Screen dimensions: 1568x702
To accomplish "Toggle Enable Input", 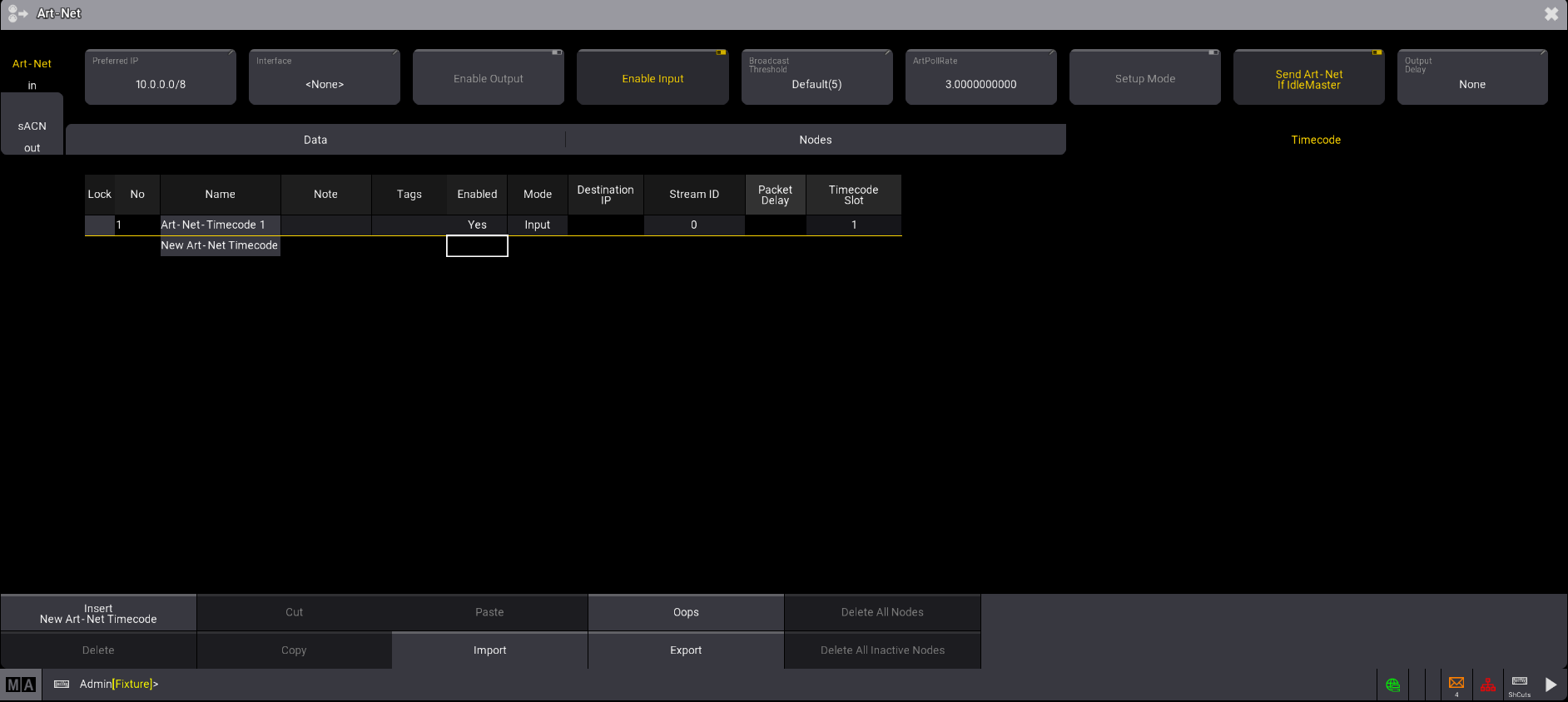I will tap(653, 77).
